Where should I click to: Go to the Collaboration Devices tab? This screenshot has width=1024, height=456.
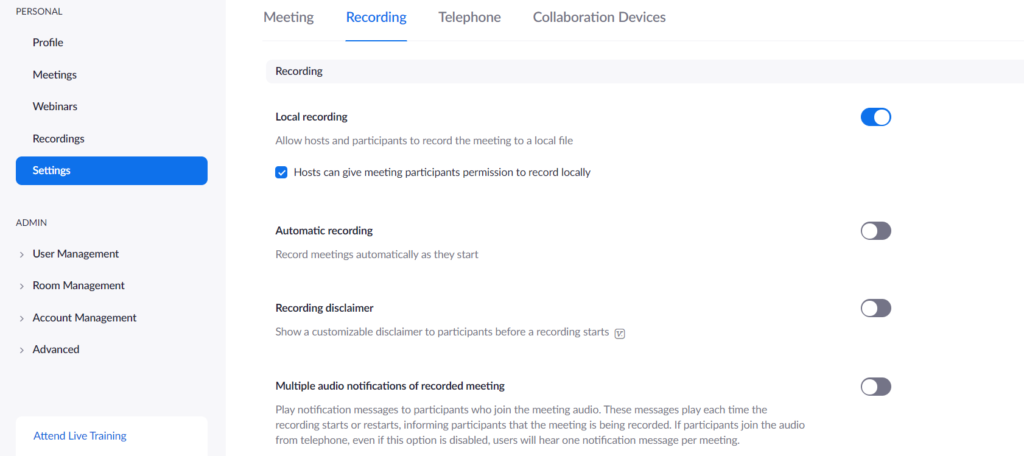600,18
